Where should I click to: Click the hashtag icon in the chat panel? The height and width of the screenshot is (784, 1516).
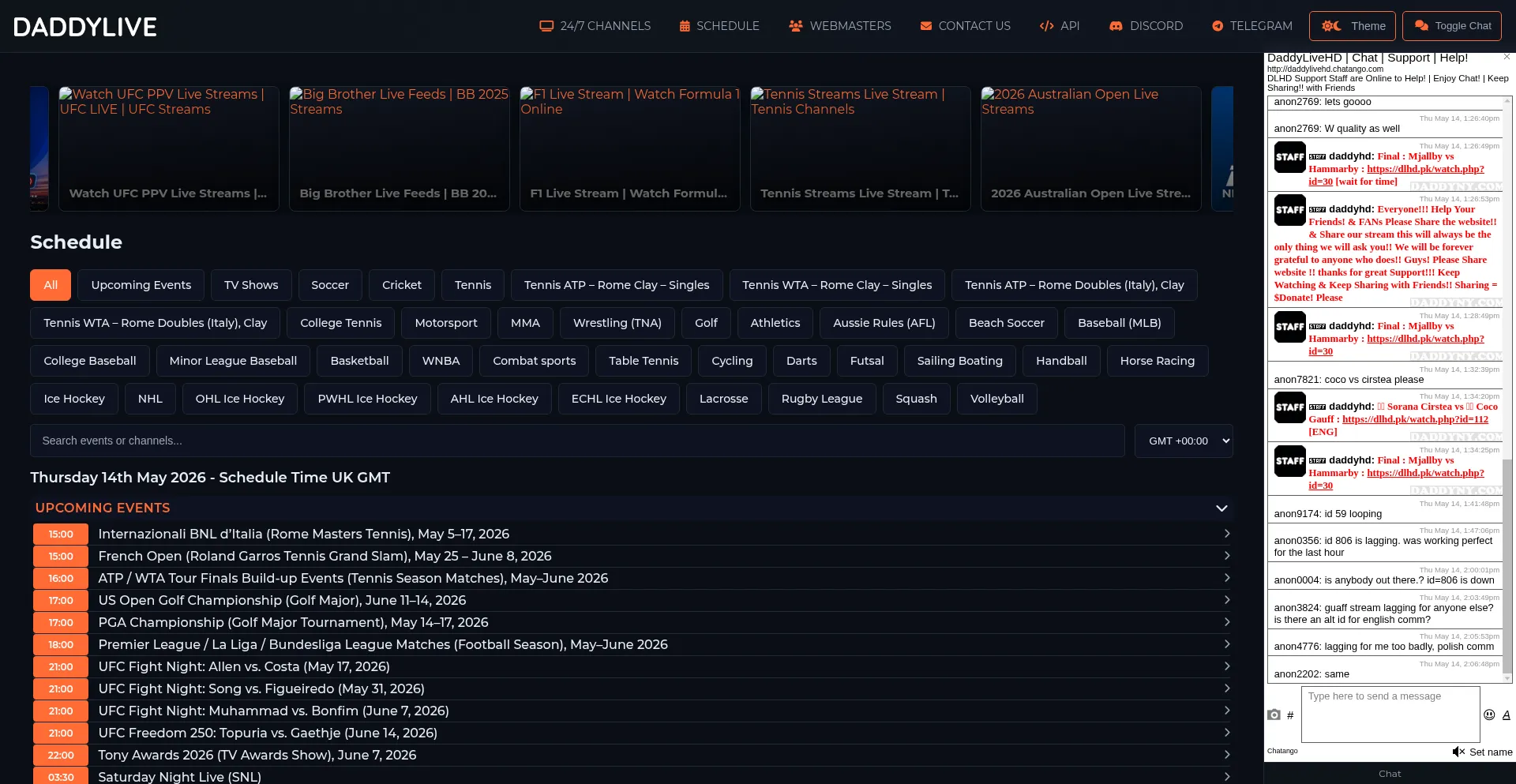click(x=1290, y=715)
